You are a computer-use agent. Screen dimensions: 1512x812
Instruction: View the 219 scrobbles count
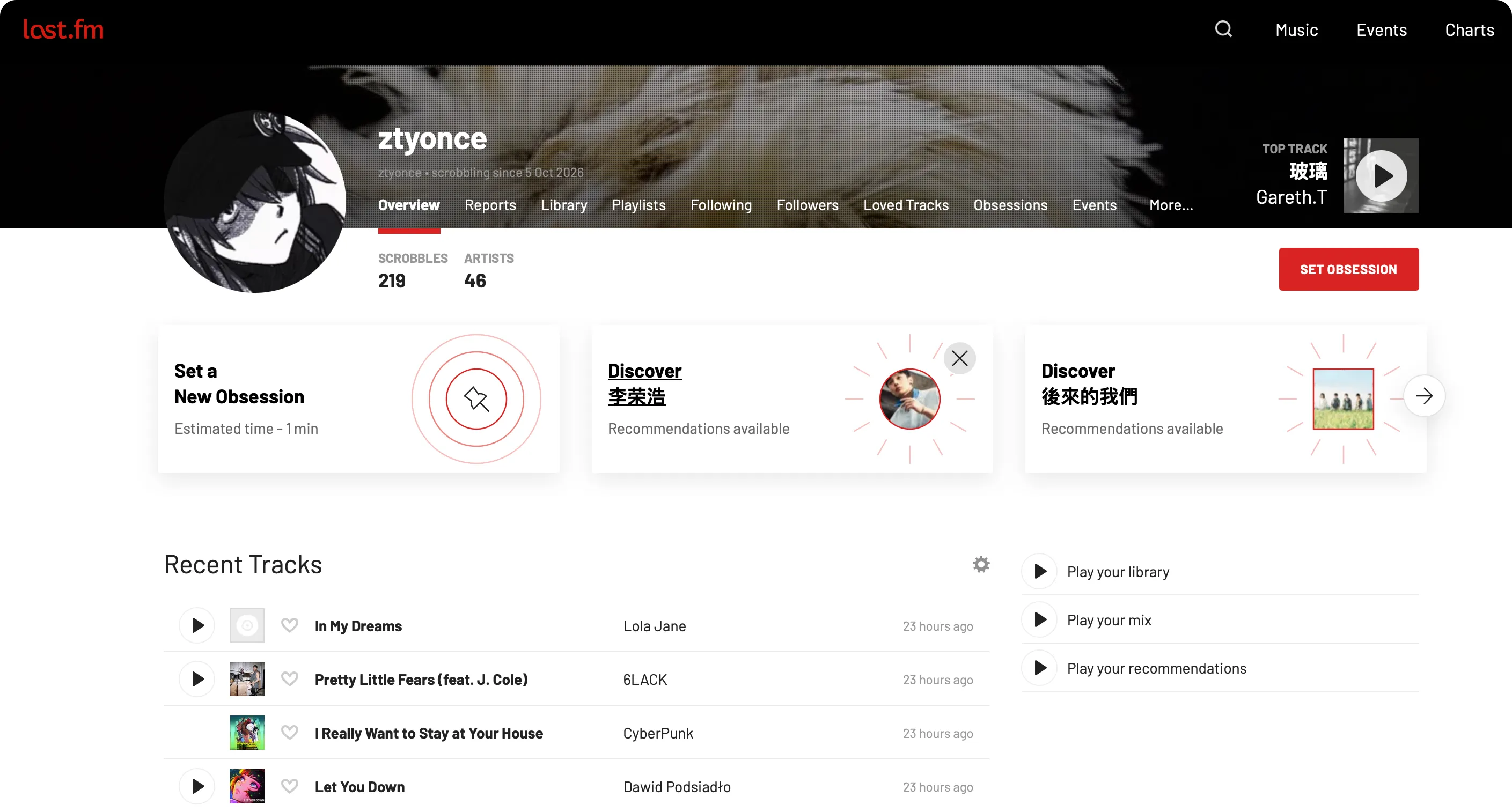(x=392, y=280)
